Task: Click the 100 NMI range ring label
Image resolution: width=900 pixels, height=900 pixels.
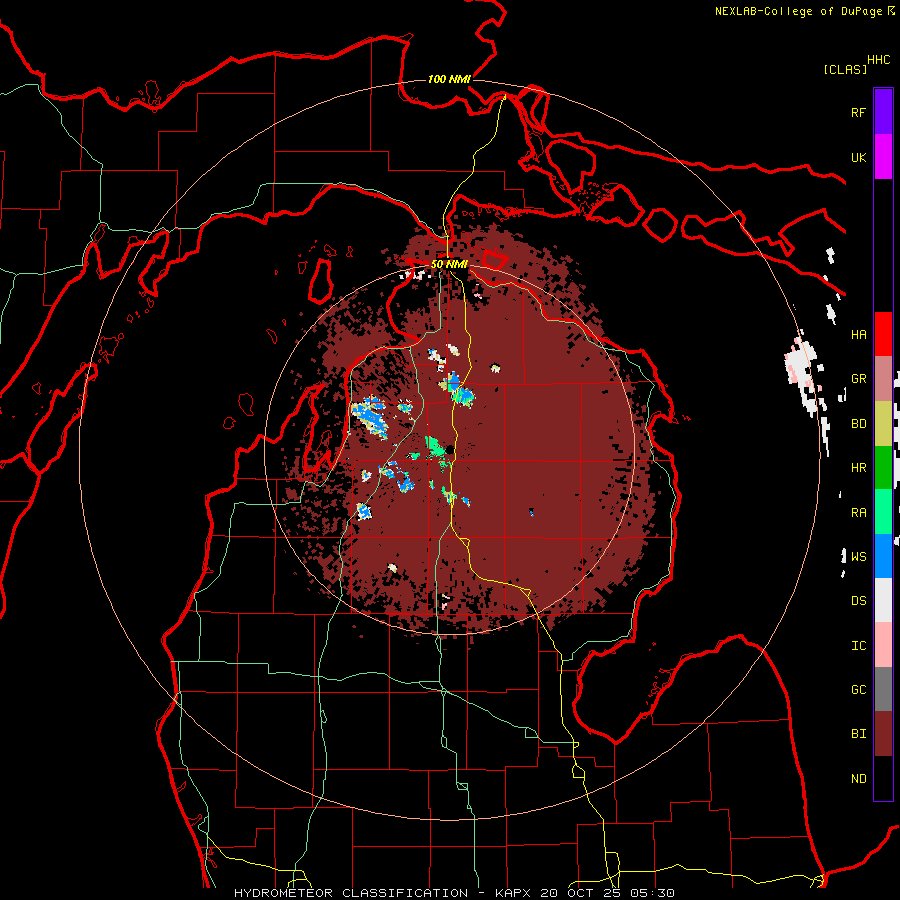Action: [x=449, y=79]
